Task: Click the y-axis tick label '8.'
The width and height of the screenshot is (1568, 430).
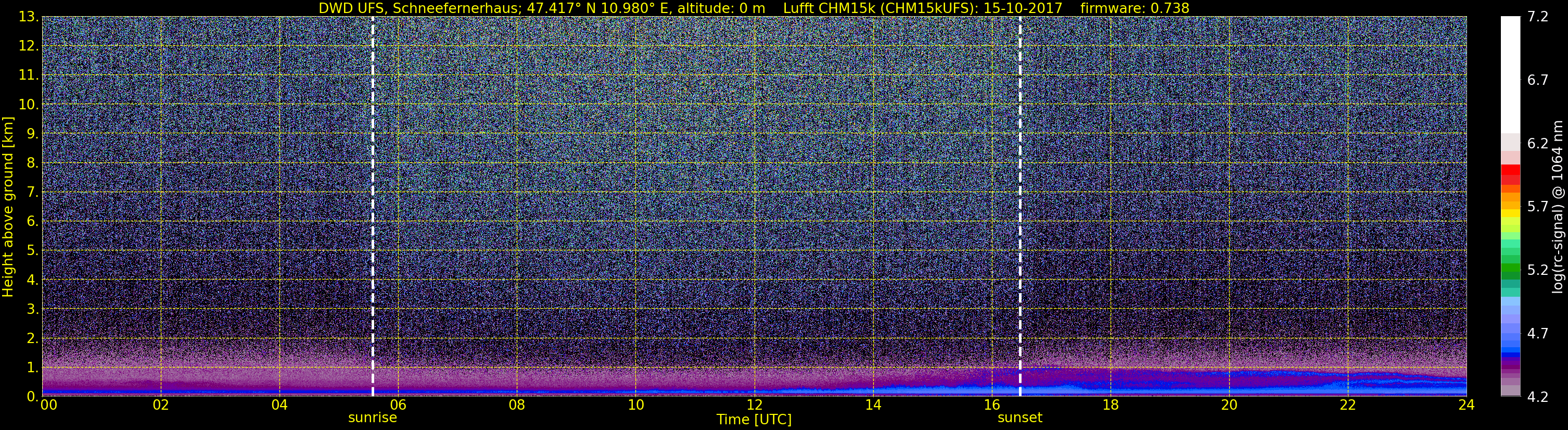Action: pos(33,162)
